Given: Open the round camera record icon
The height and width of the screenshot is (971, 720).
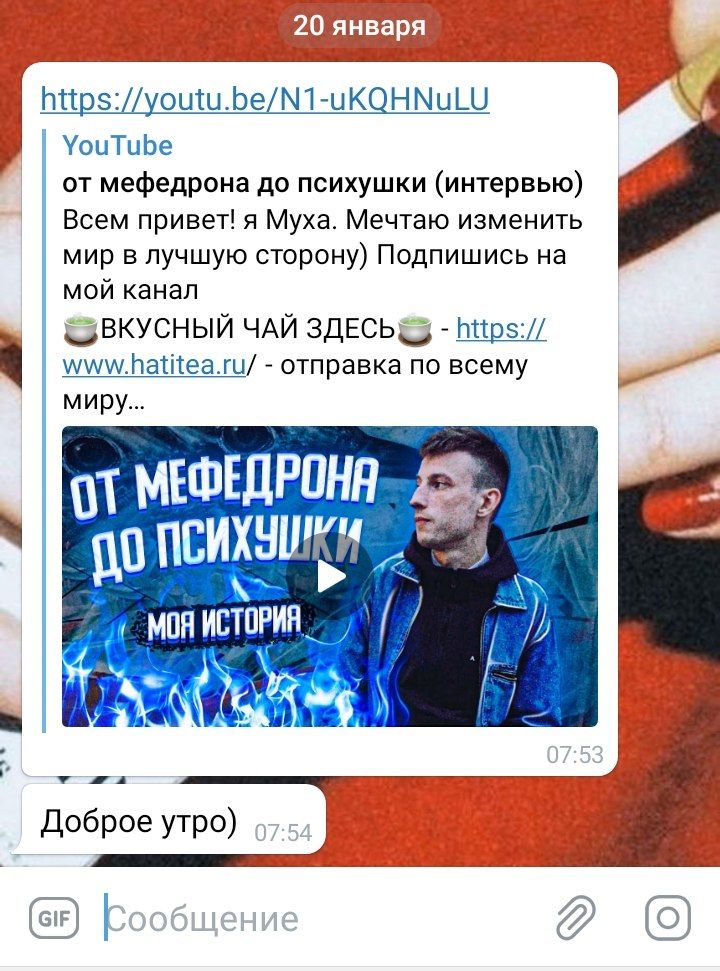Looking at the screenshot, I should pyautogui.click(x=668, y=918).
